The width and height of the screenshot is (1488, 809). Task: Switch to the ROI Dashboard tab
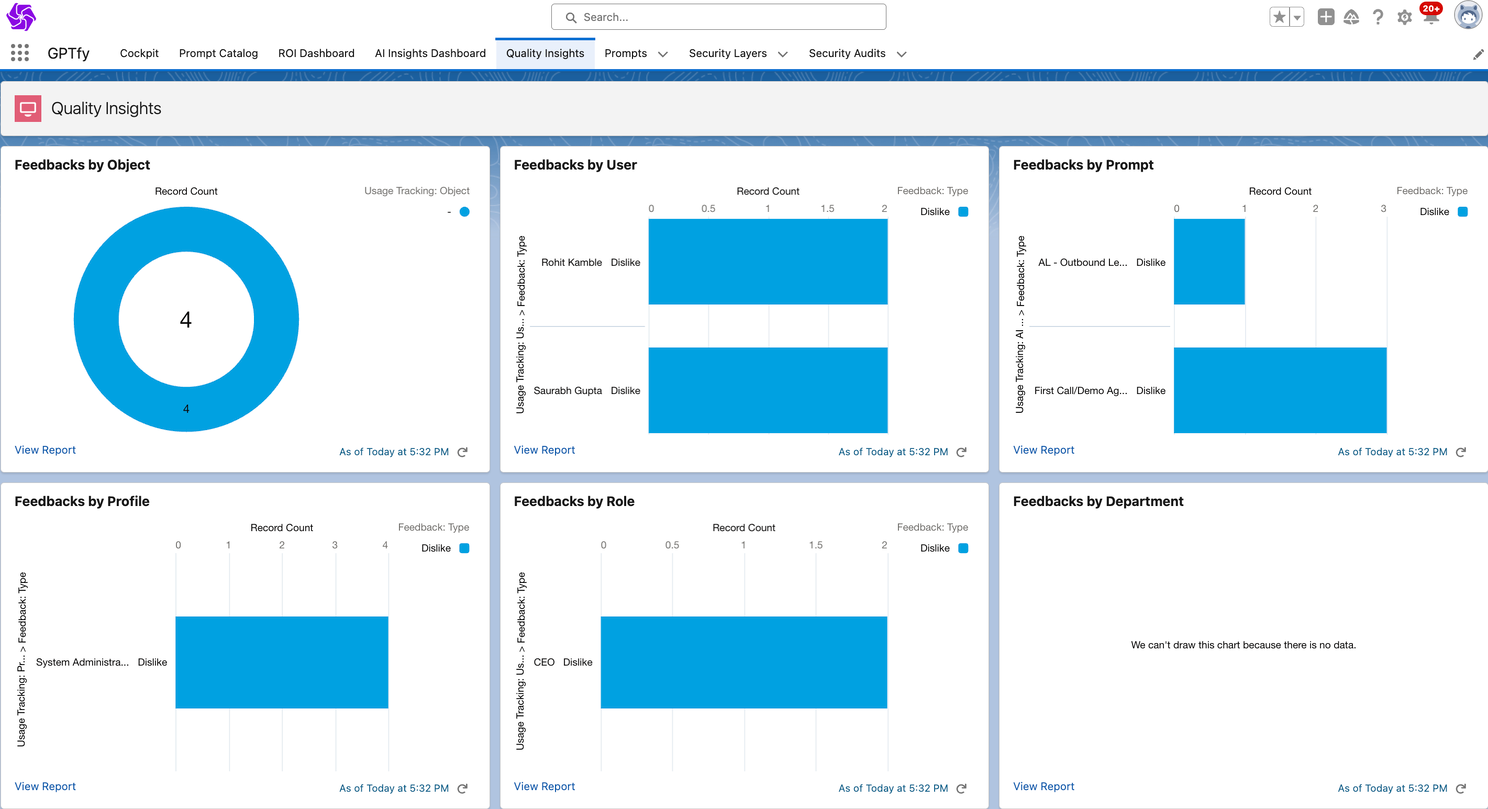[316, 53]
